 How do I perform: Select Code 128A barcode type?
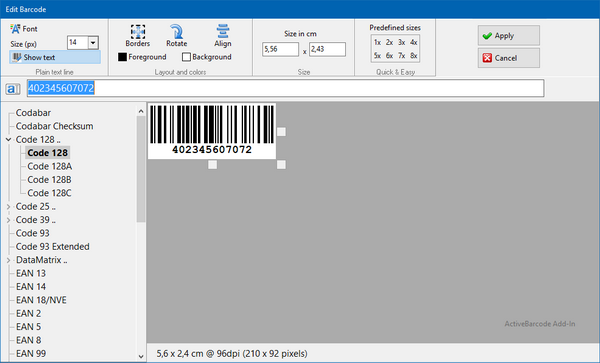49,166
